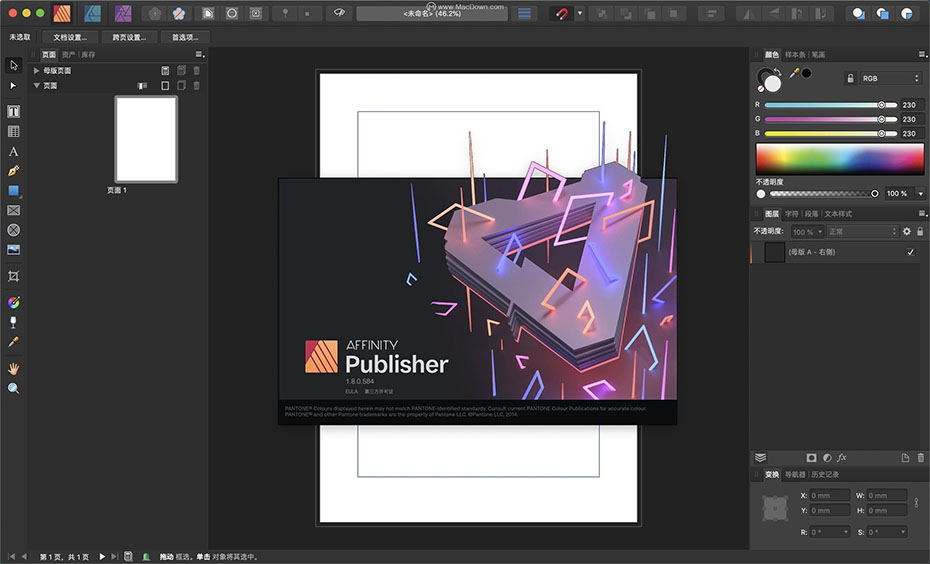Choose the Picture Frame Rectangle tool

(14, 210)
